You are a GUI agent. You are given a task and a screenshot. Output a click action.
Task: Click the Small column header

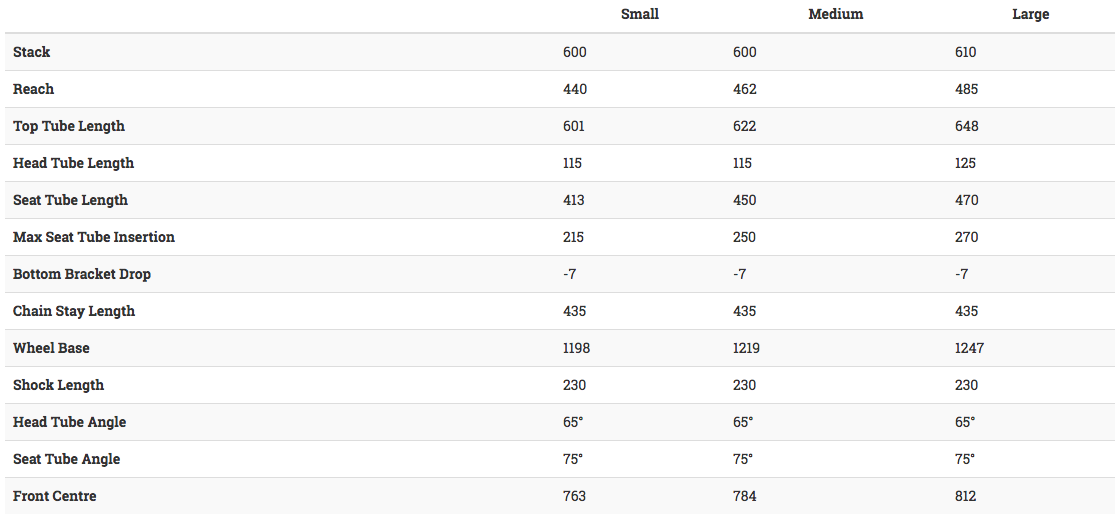[639, 14]
